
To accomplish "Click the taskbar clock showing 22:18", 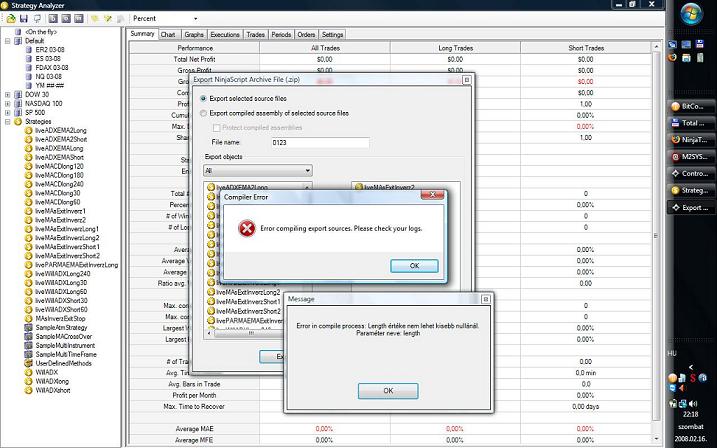I will 691,415.
